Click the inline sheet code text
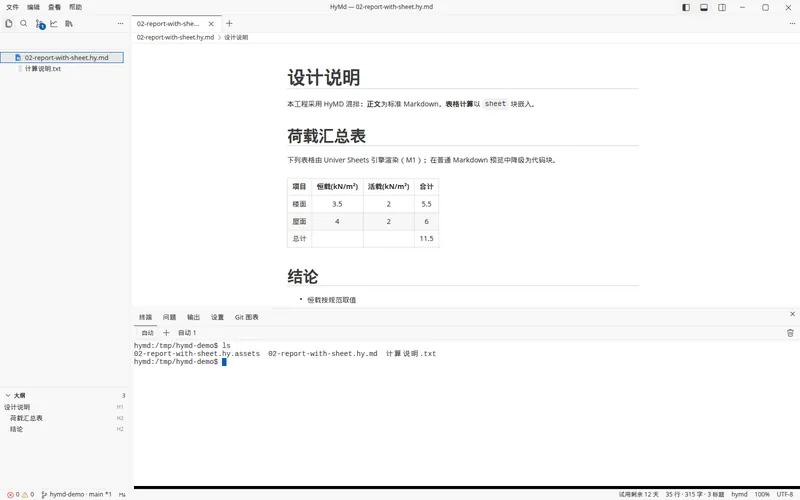 495,104
